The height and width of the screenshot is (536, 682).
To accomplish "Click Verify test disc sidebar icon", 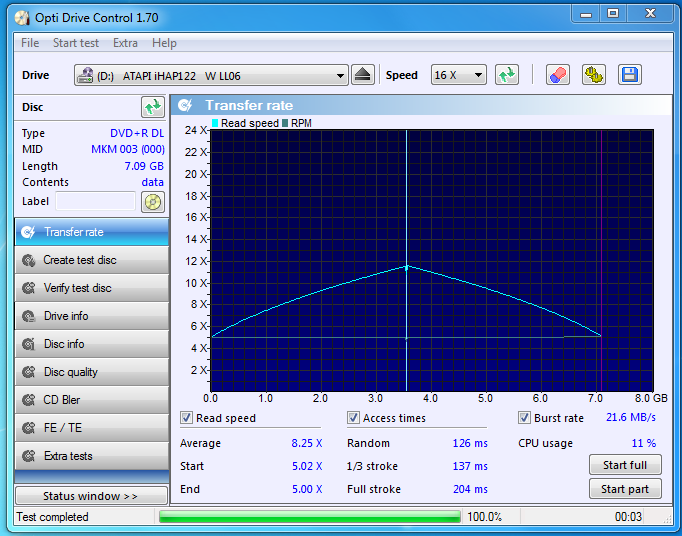I will (29, 288).
